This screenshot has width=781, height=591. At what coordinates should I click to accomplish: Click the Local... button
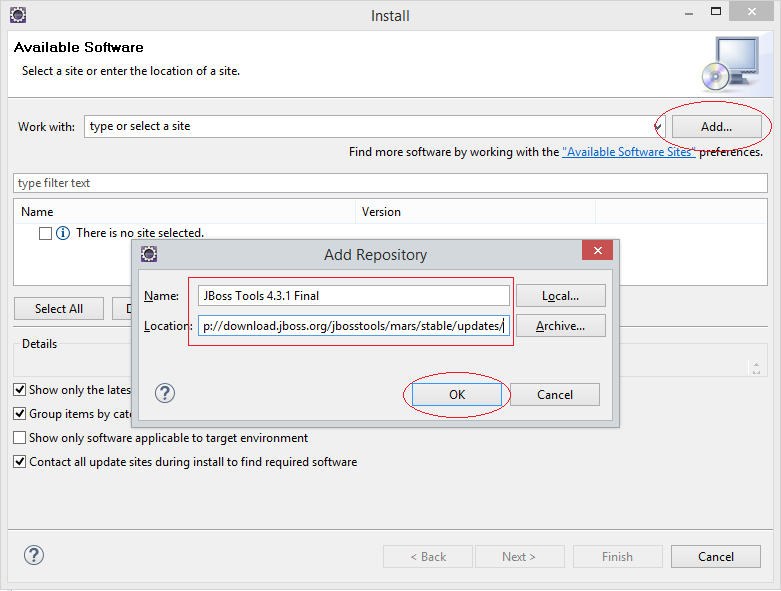click(x=561, y=296)
